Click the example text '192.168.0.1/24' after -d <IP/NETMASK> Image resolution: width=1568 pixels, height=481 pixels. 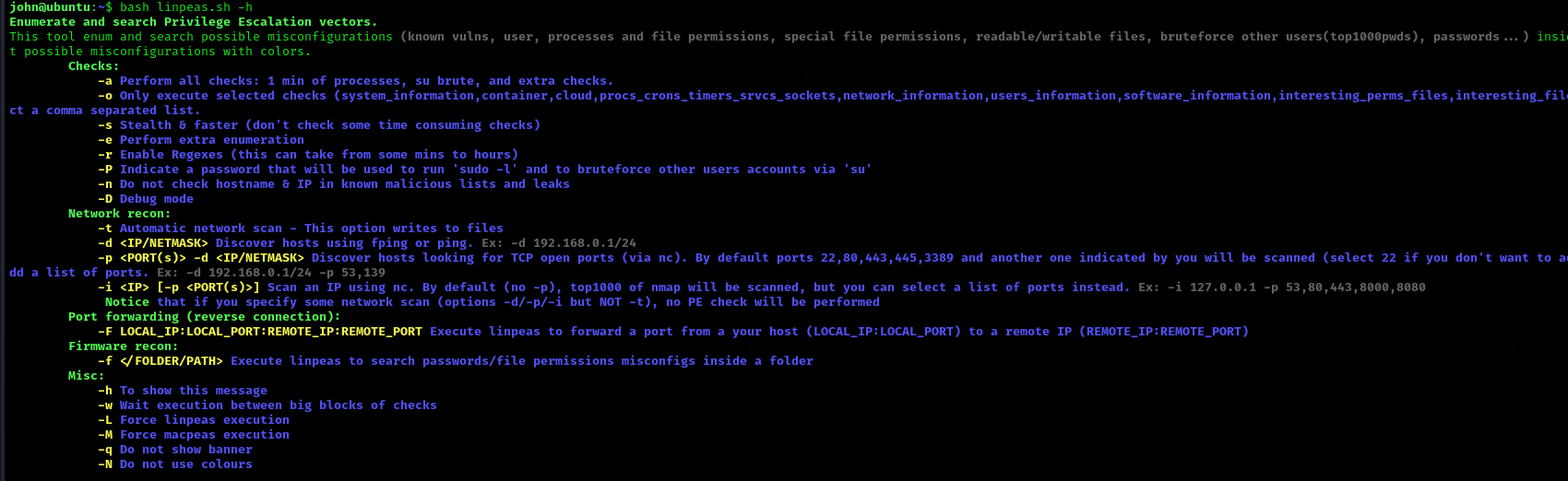[584, 243]
